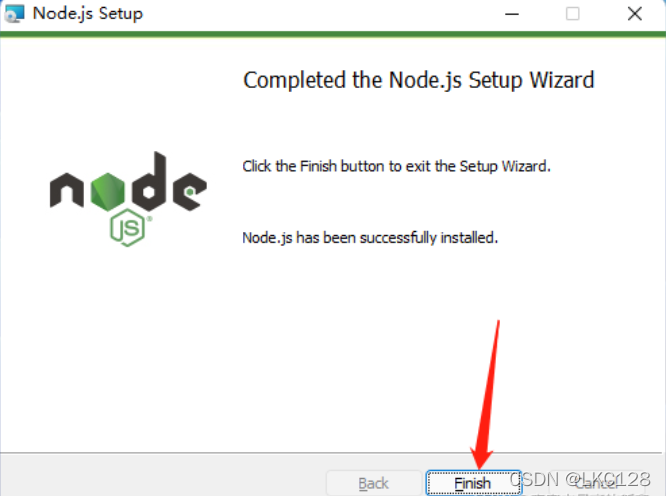Close the Node.js Setup window
The image size is (666, 496).
pos(635,14)
